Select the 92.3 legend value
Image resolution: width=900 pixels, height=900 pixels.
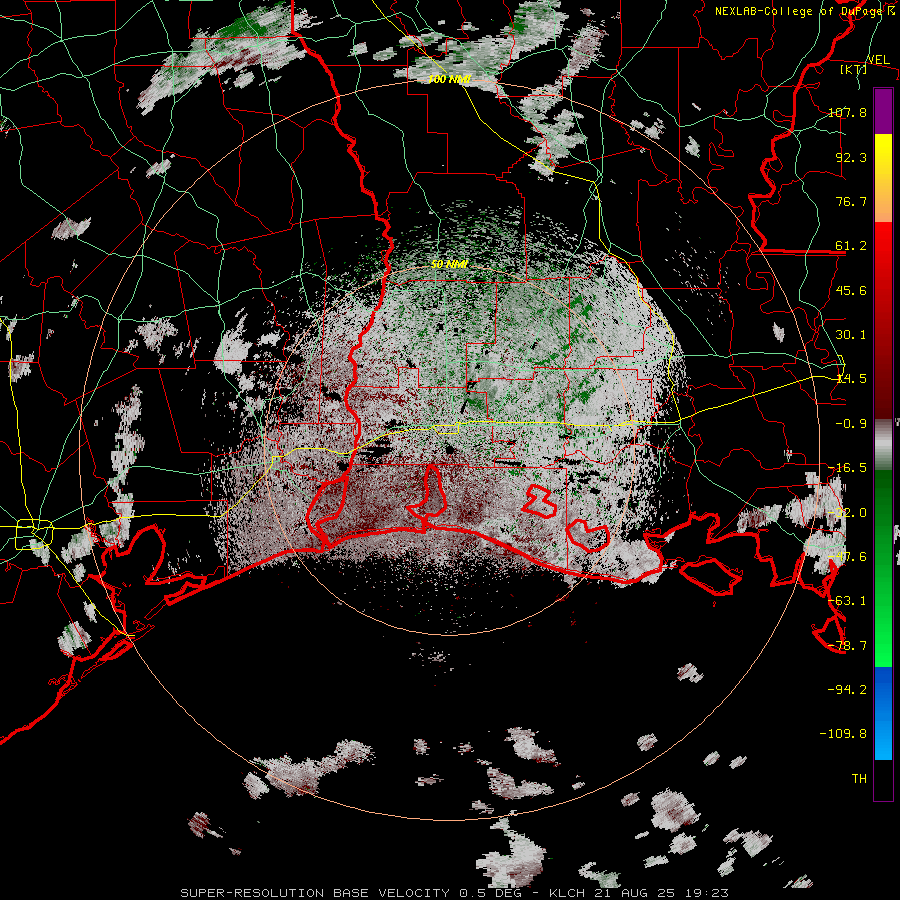click(x=851, y=157)
